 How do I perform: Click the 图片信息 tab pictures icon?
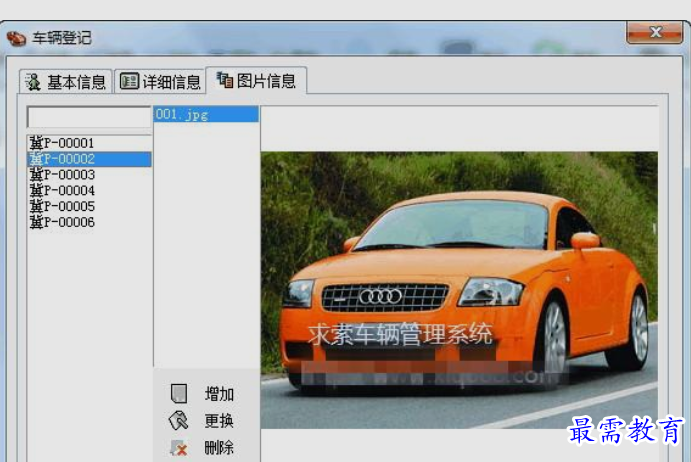(225, 80)
